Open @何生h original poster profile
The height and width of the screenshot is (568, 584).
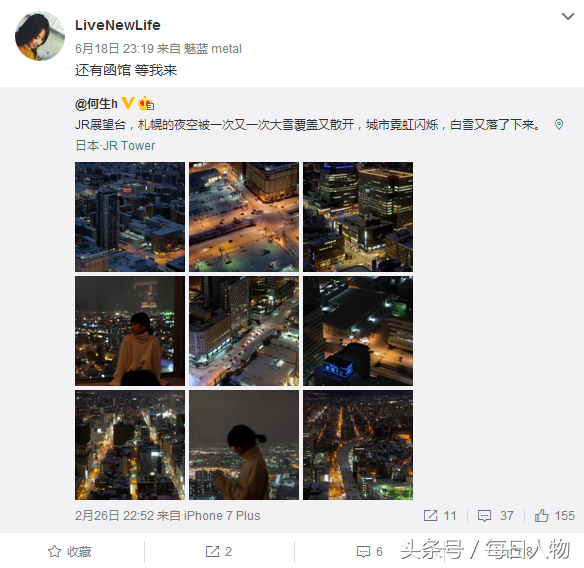96,104
